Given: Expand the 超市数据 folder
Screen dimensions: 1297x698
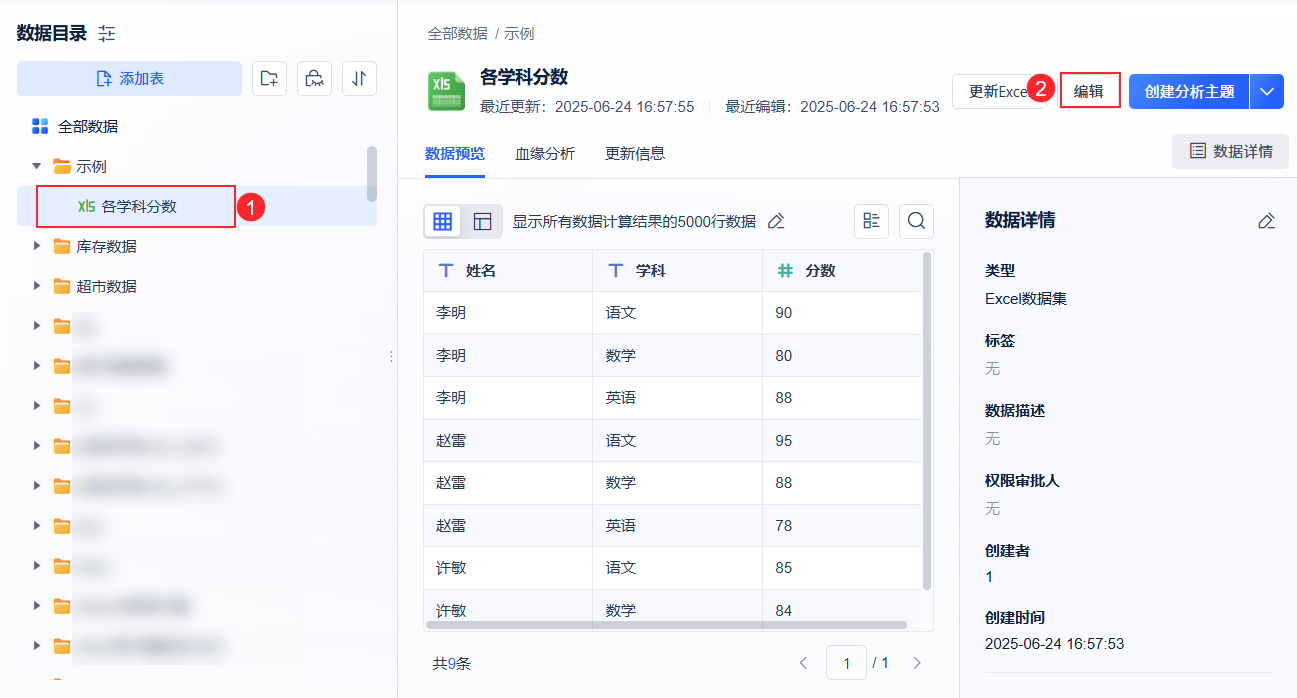Looking at the screenshot, I should pyautogui.click(x=37, y=286).
